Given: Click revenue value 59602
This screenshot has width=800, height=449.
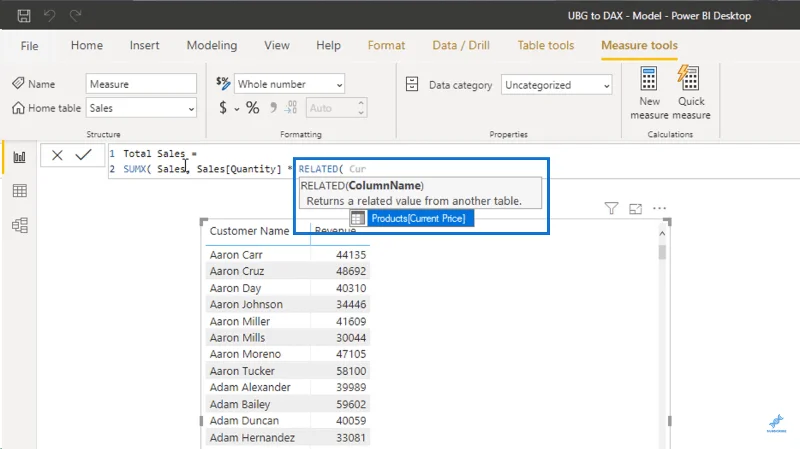Looking at the screenshot, I should pyautogui.click(x=351, y=404).
